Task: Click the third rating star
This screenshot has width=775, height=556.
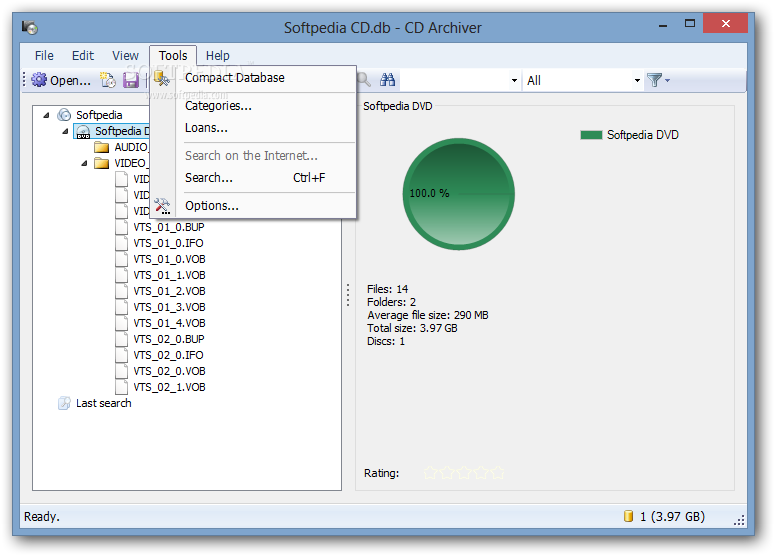Action: click(x=464, y=473)
